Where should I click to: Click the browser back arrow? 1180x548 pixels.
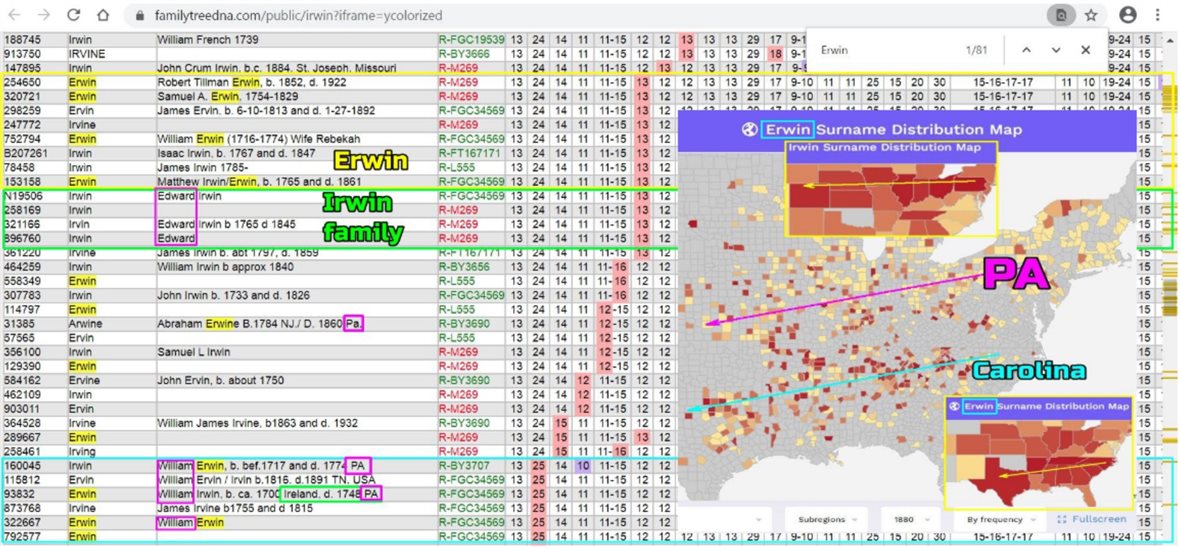pos(16,15)
